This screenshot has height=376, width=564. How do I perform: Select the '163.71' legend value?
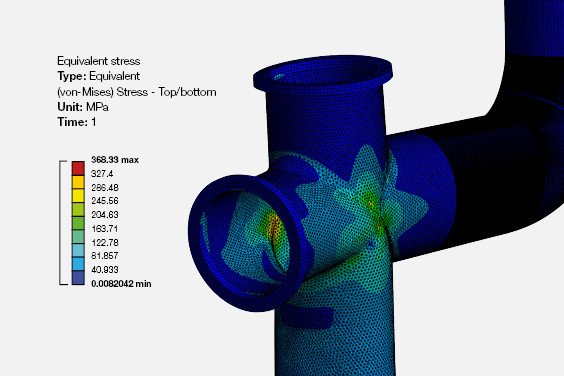[x=105, y=228]
